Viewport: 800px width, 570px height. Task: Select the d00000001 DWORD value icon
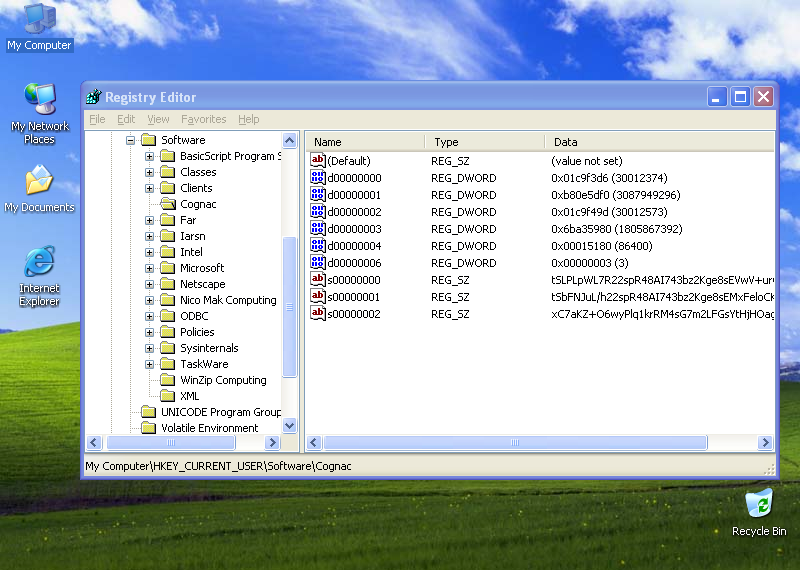point(317,194)
